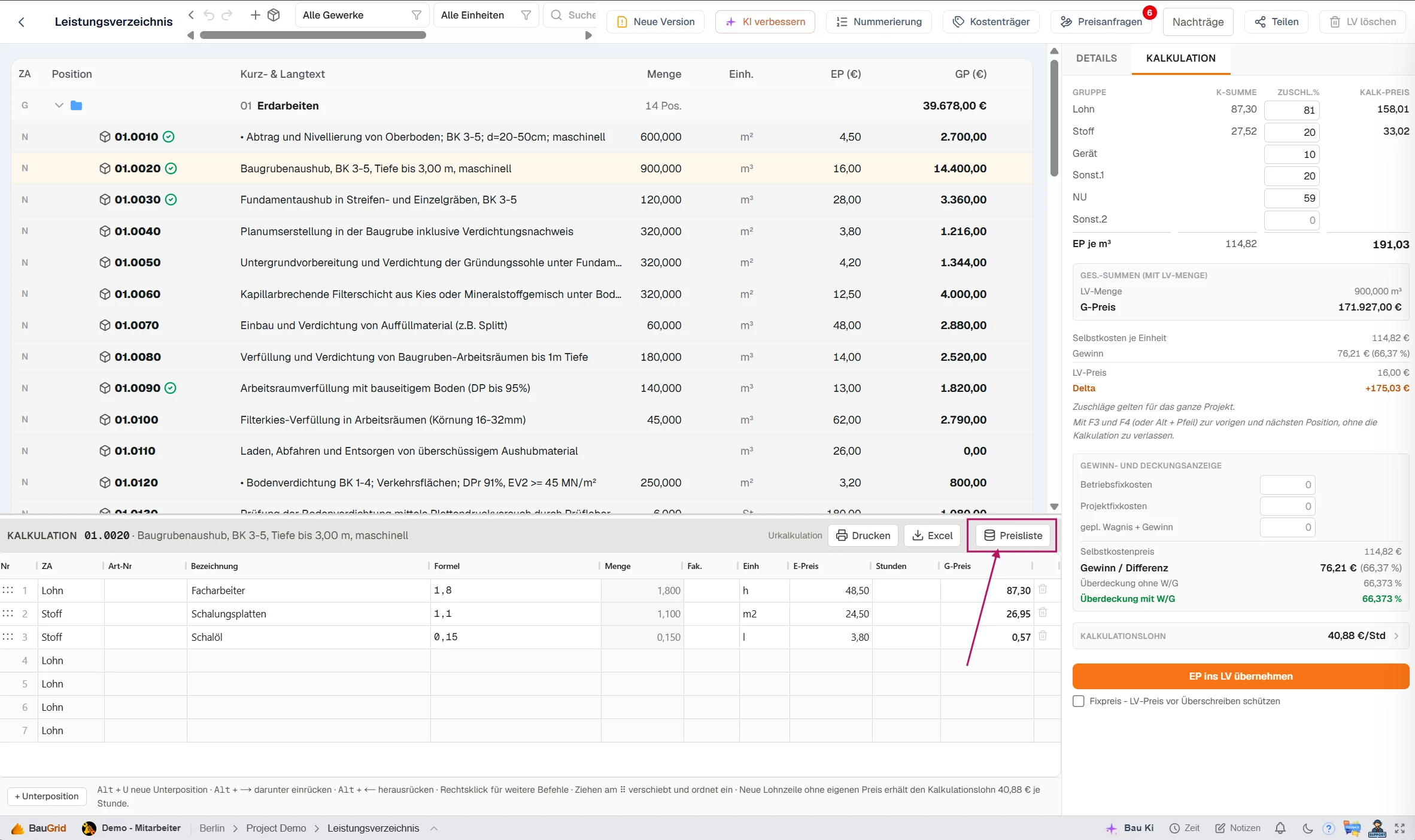Navigate to Project Demo breadcrumb
This screenshot has height=840, width=1415.
pos(276,828)
